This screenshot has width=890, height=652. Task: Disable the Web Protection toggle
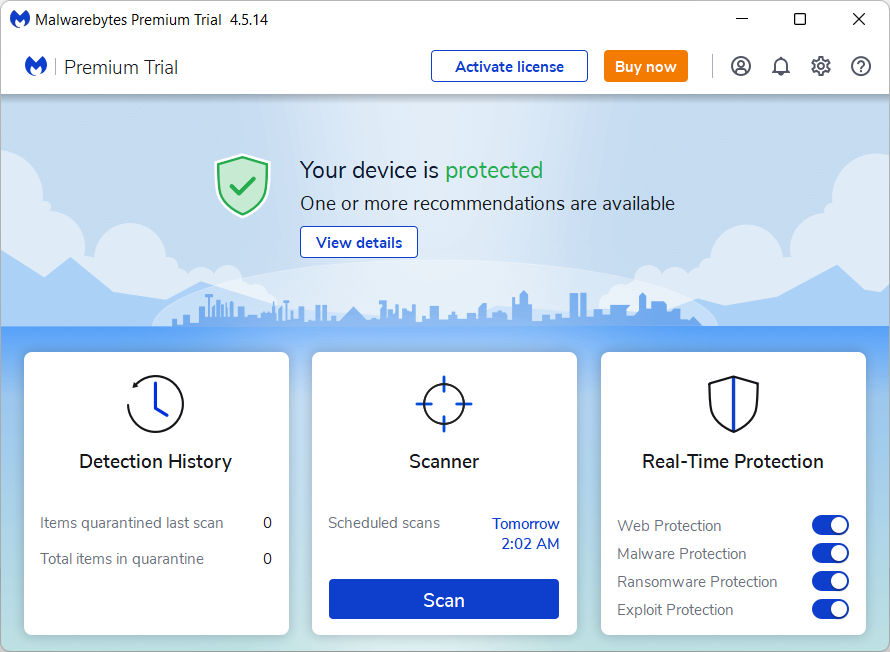click(x=830, y=525)
